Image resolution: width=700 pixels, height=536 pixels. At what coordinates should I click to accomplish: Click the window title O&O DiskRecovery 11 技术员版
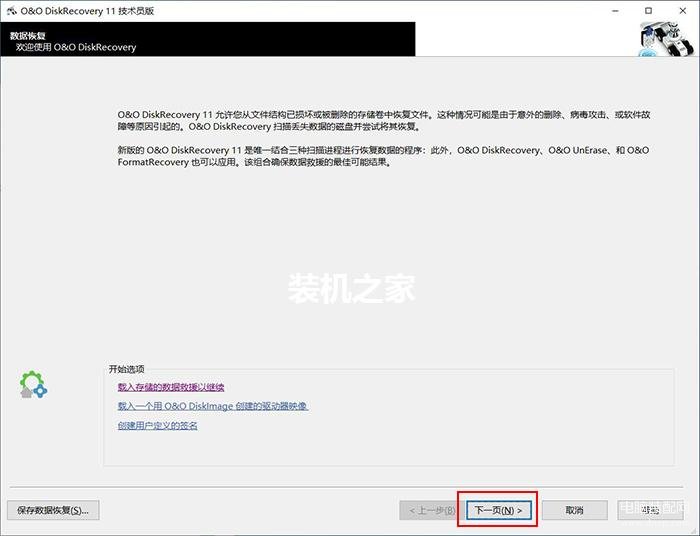(88, 11)
